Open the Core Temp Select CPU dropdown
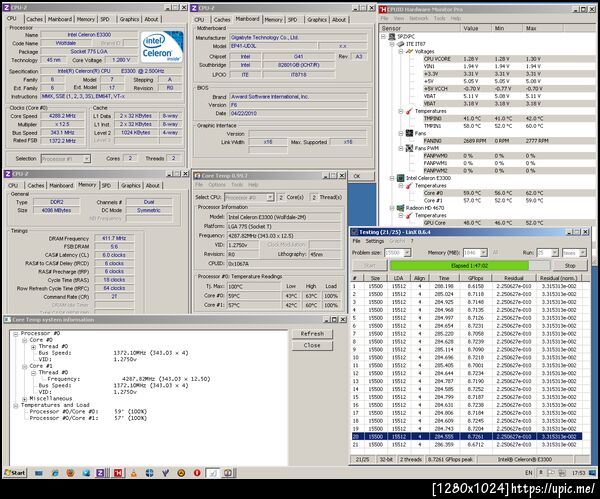The width and height of the screenshot is (600, 499). 270,197
